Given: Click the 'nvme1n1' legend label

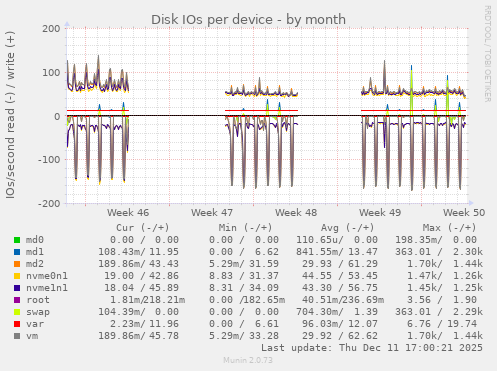Looking at the screenshot, I should [x=47, y=288].
